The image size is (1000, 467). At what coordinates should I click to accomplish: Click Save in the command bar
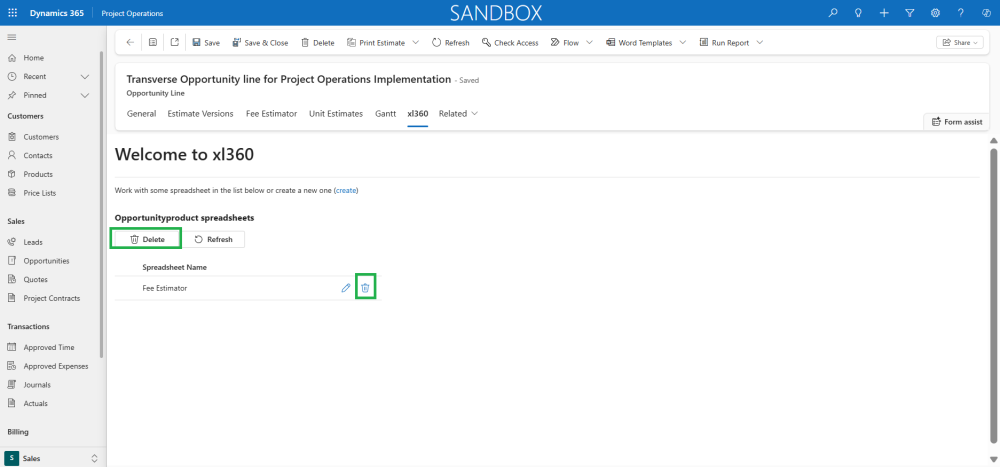coord(206,43)
